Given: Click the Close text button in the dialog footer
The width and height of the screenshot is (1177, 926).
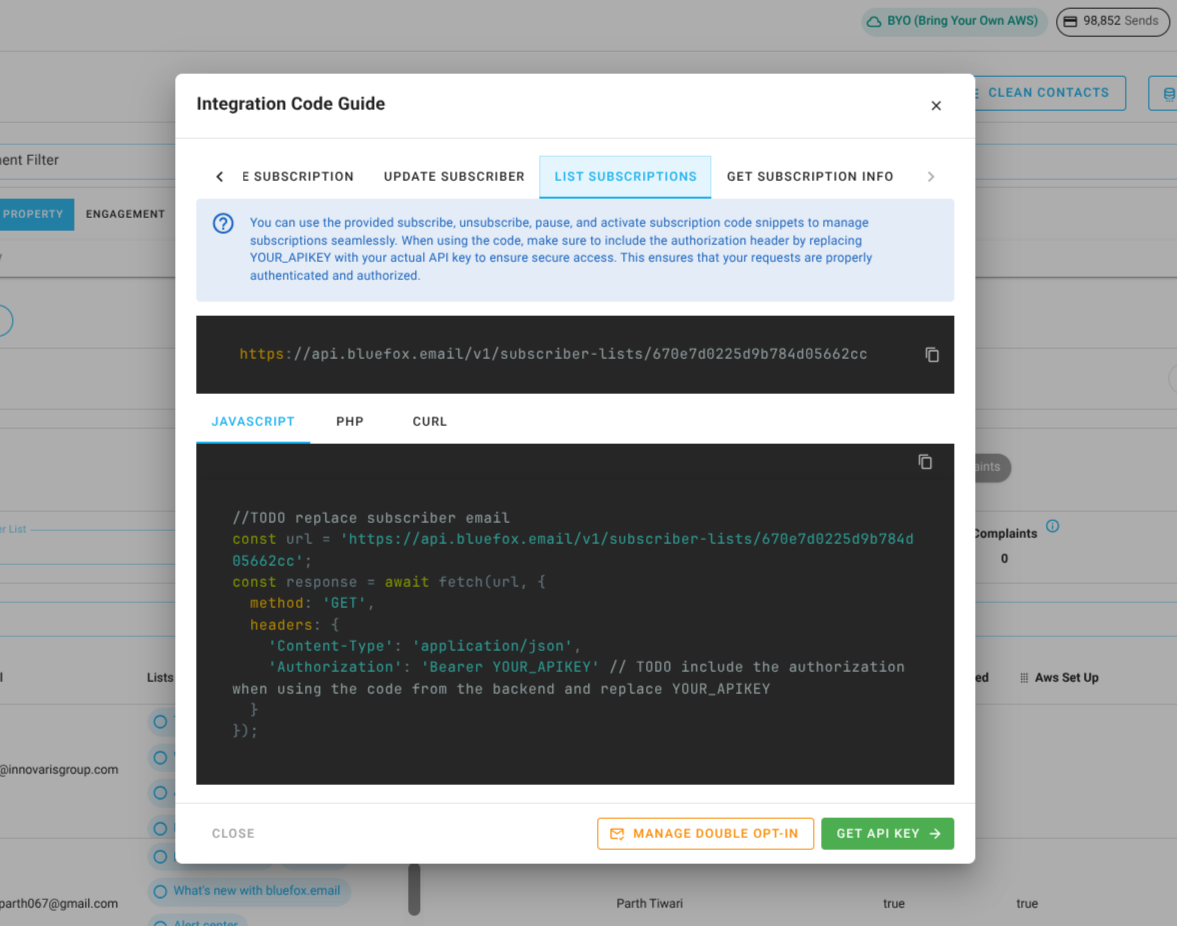Looking at the screenshot, I should pyautogui.click(x=233, y=834).
